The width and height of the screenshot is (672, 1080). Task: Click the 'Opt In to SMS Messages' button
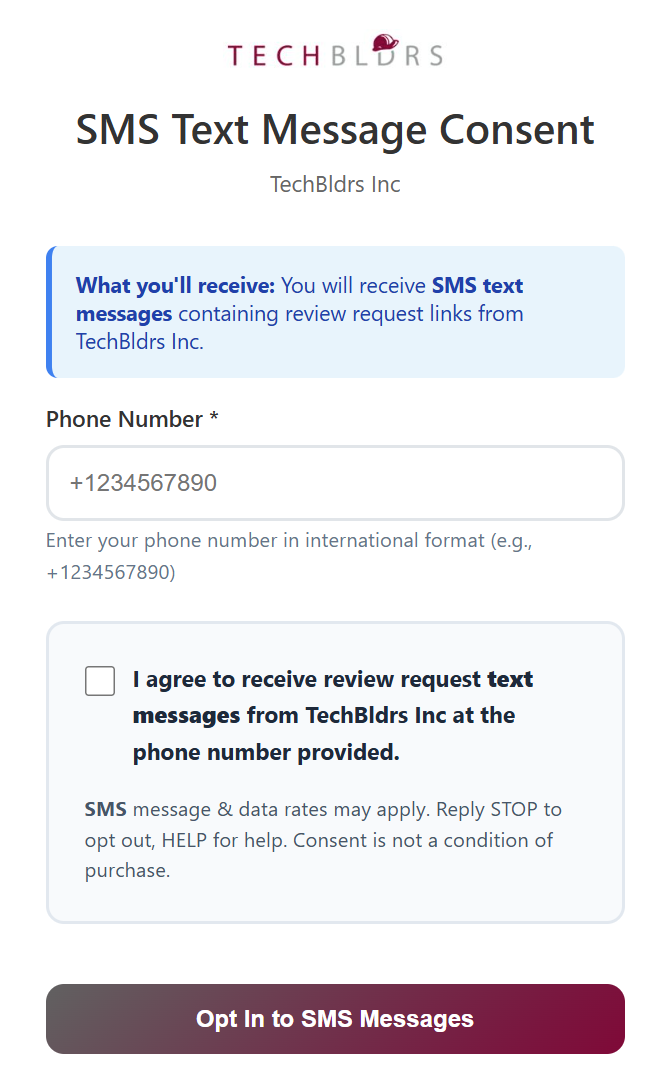(x=335, y=1018)
